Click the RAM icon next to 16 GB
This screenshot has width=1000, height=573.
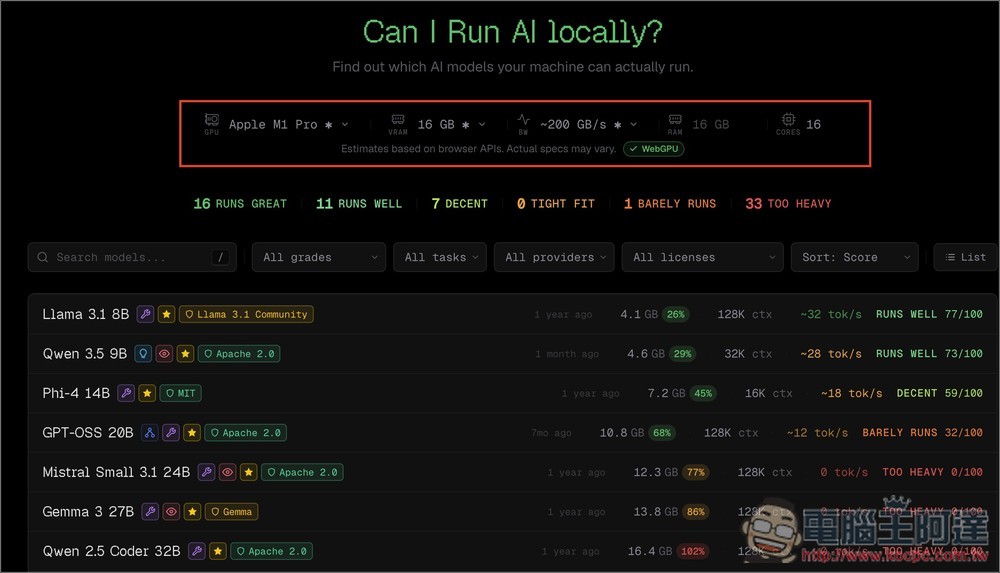click(675, 119)
